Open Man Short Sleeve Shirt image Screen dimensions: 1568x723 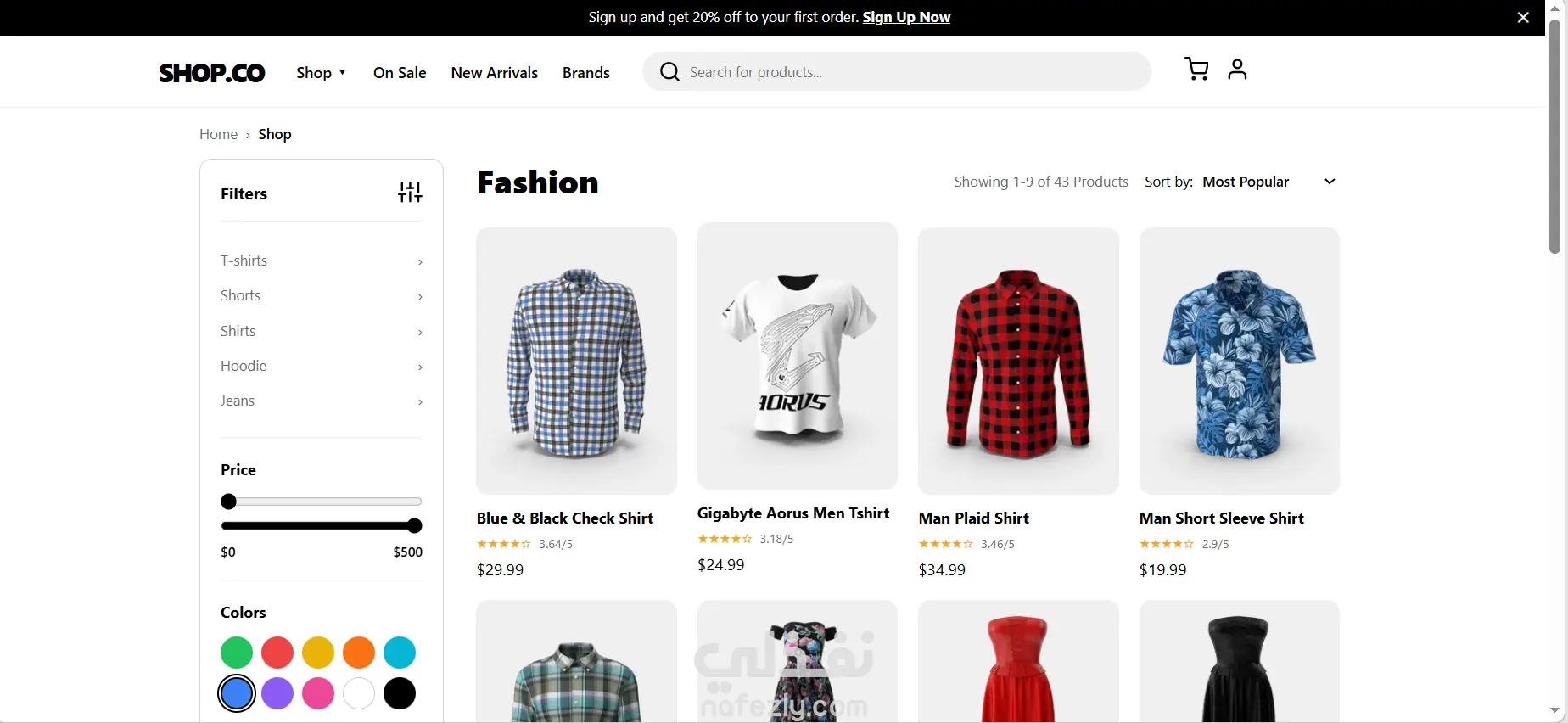[1240, 361]
